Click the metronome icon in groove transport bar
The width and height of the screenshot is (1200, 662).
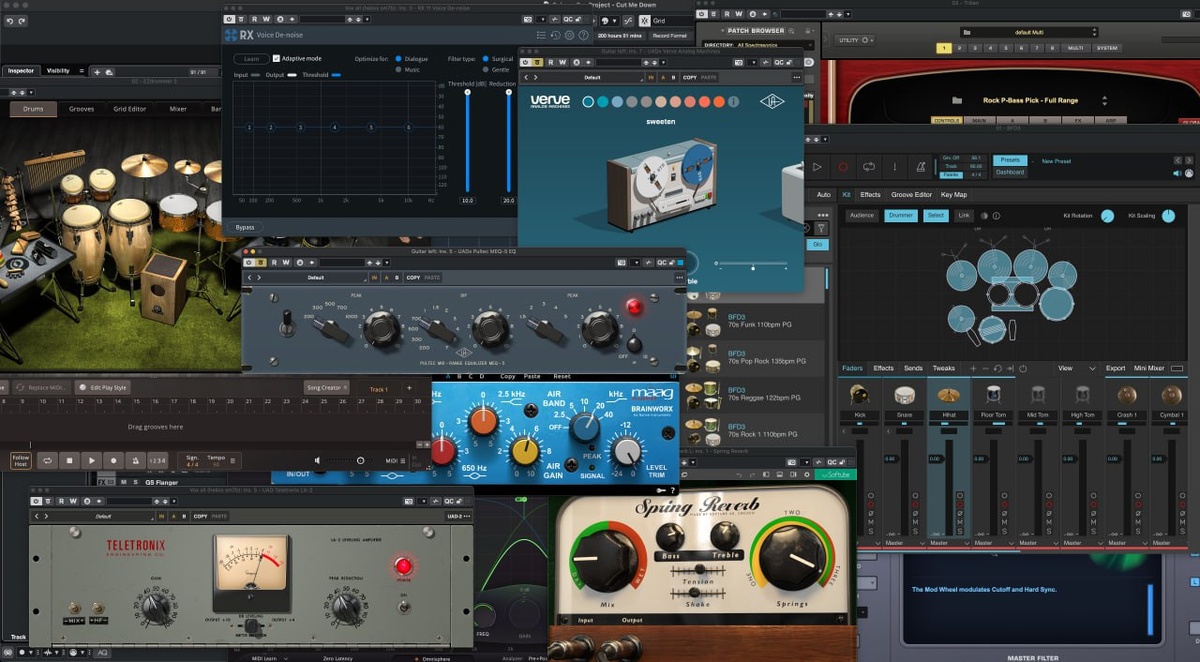click(135, 460)
